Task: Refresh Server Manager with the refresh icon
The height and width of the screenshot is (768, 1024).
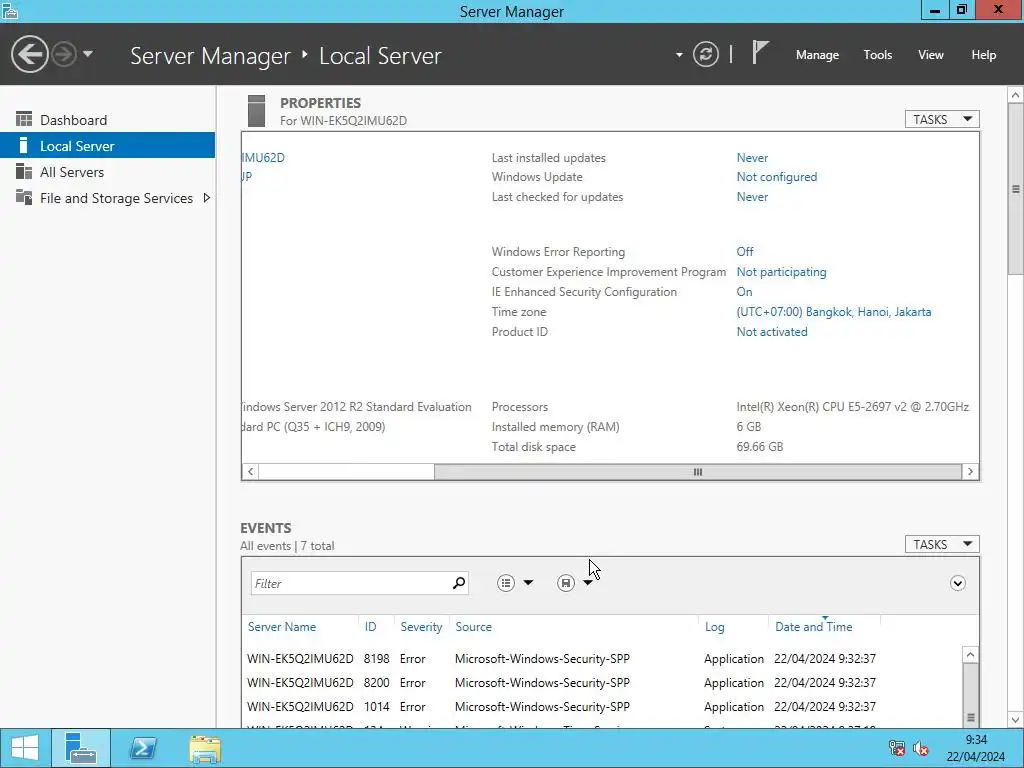Action: (706, 54)
